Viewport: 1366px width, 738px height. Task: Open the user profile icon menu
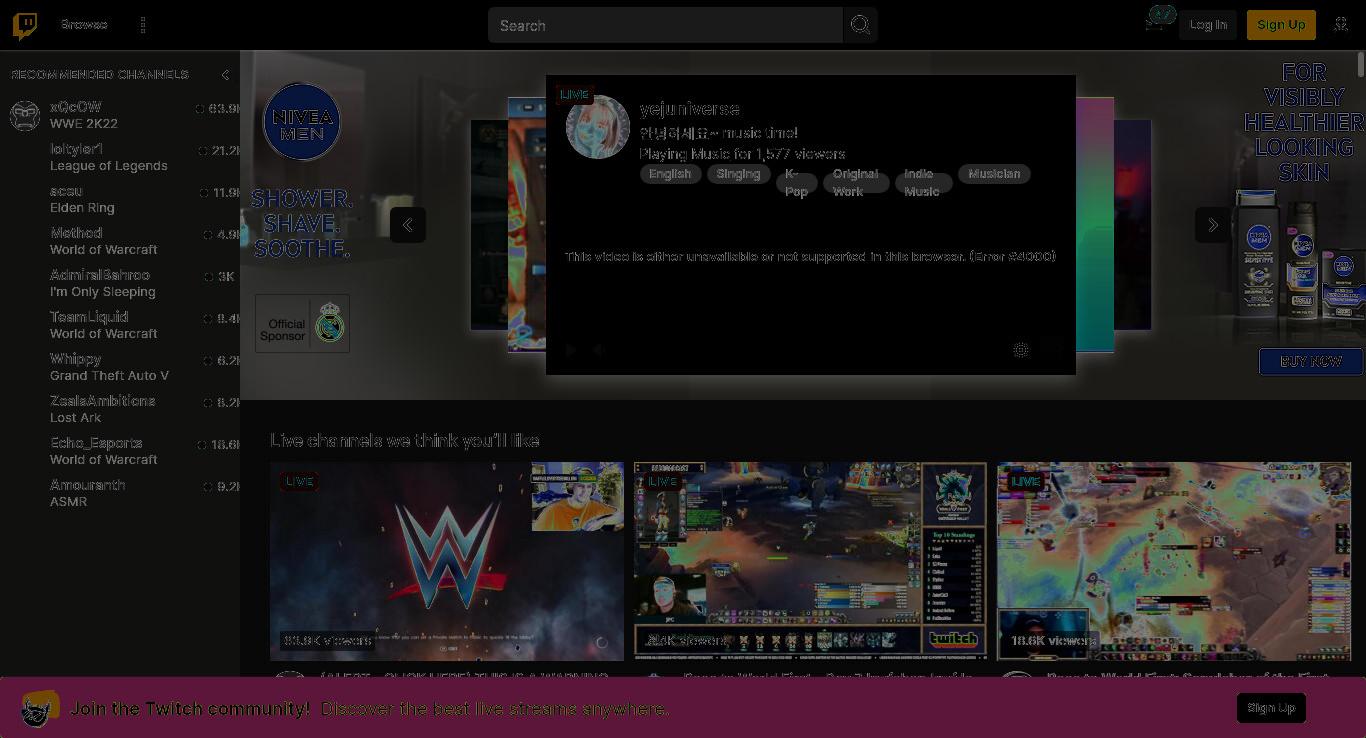(1341, 25)
